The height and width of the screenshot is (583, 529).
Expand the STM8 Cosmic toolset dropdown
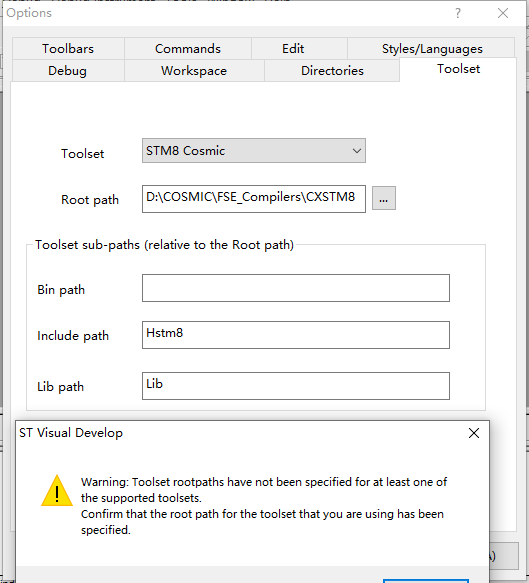(254, 151)
